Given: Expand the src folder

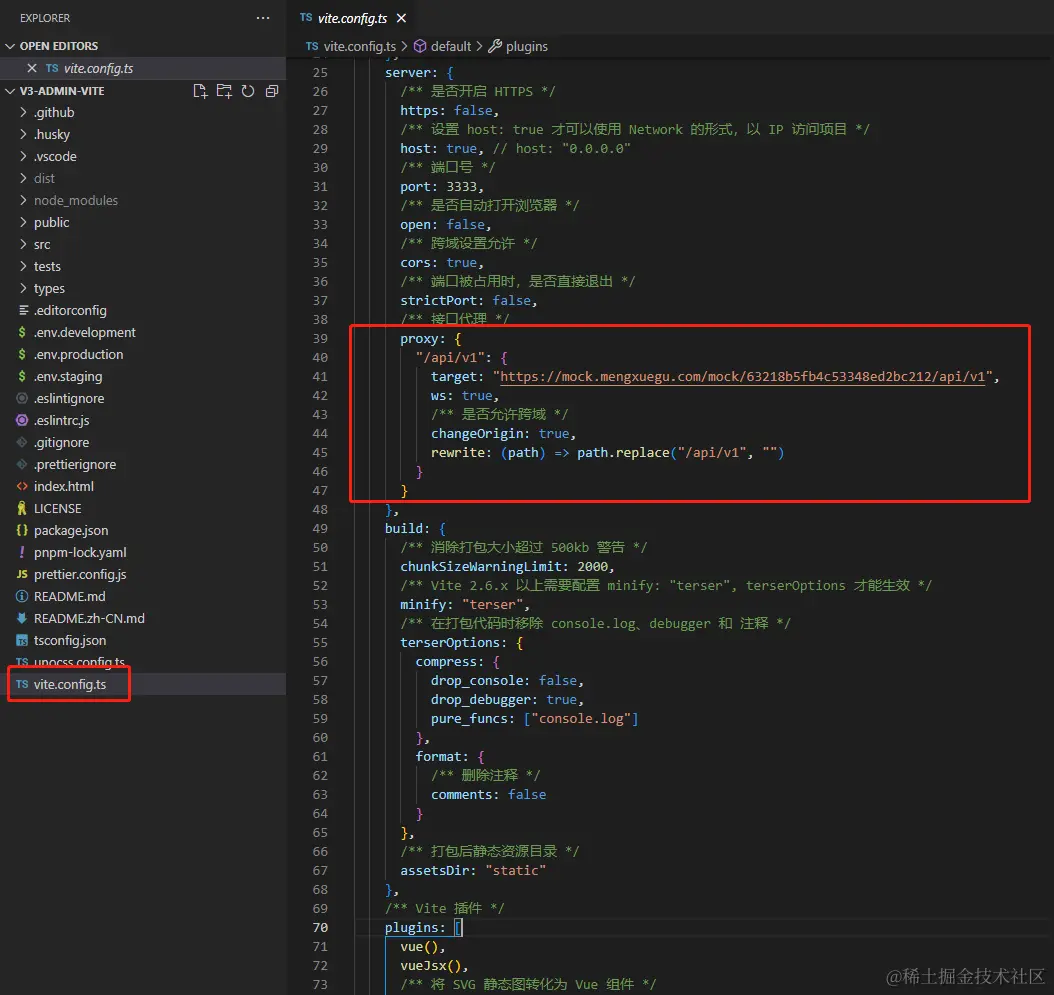Looking at the screenshot, I should pyautogui.click(x=42, y=244).
